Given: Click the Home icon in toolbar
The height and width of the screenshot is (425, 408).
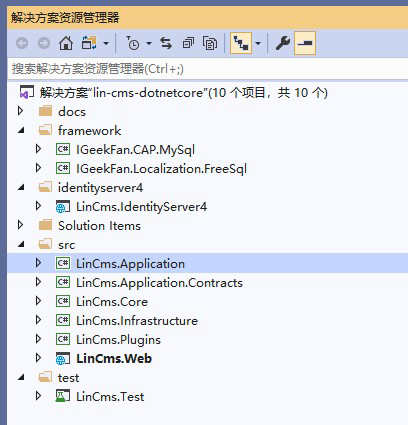Looking at the screenshot, I should coord(66,43).
